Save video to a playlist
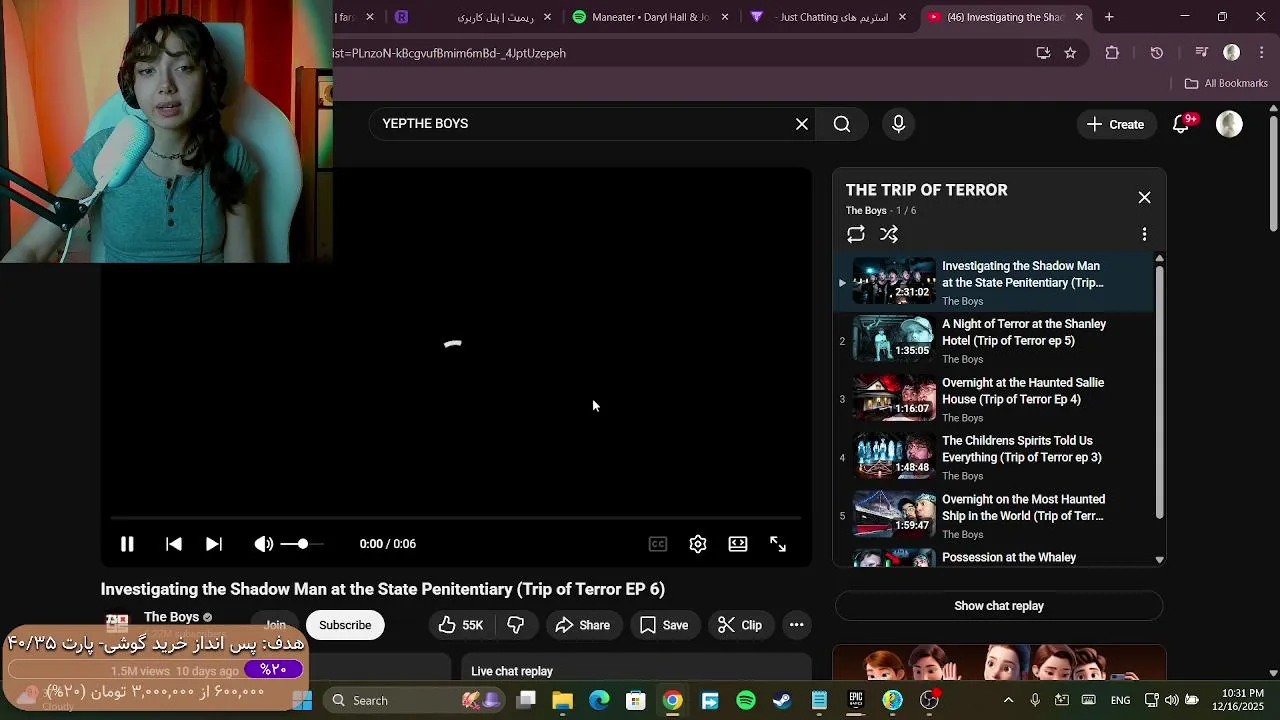1280x720 pixels. (x=665, y=625)
